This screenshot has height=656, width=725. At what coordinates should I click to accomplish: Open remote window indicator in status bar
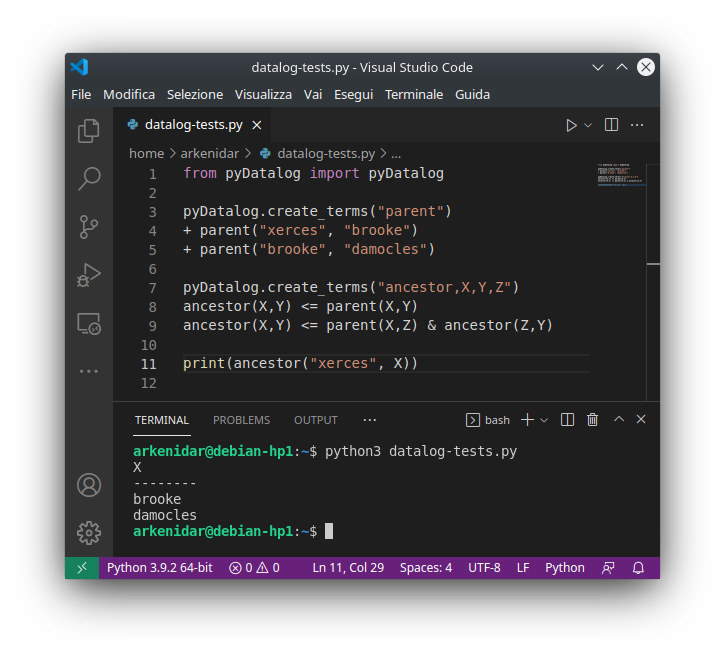[x=82, y=568]
